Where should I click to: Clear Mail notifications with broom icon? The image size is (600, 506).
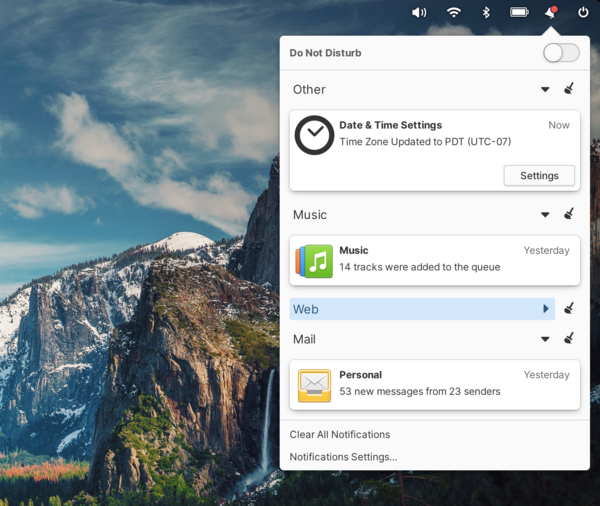[x=569, y=339]
